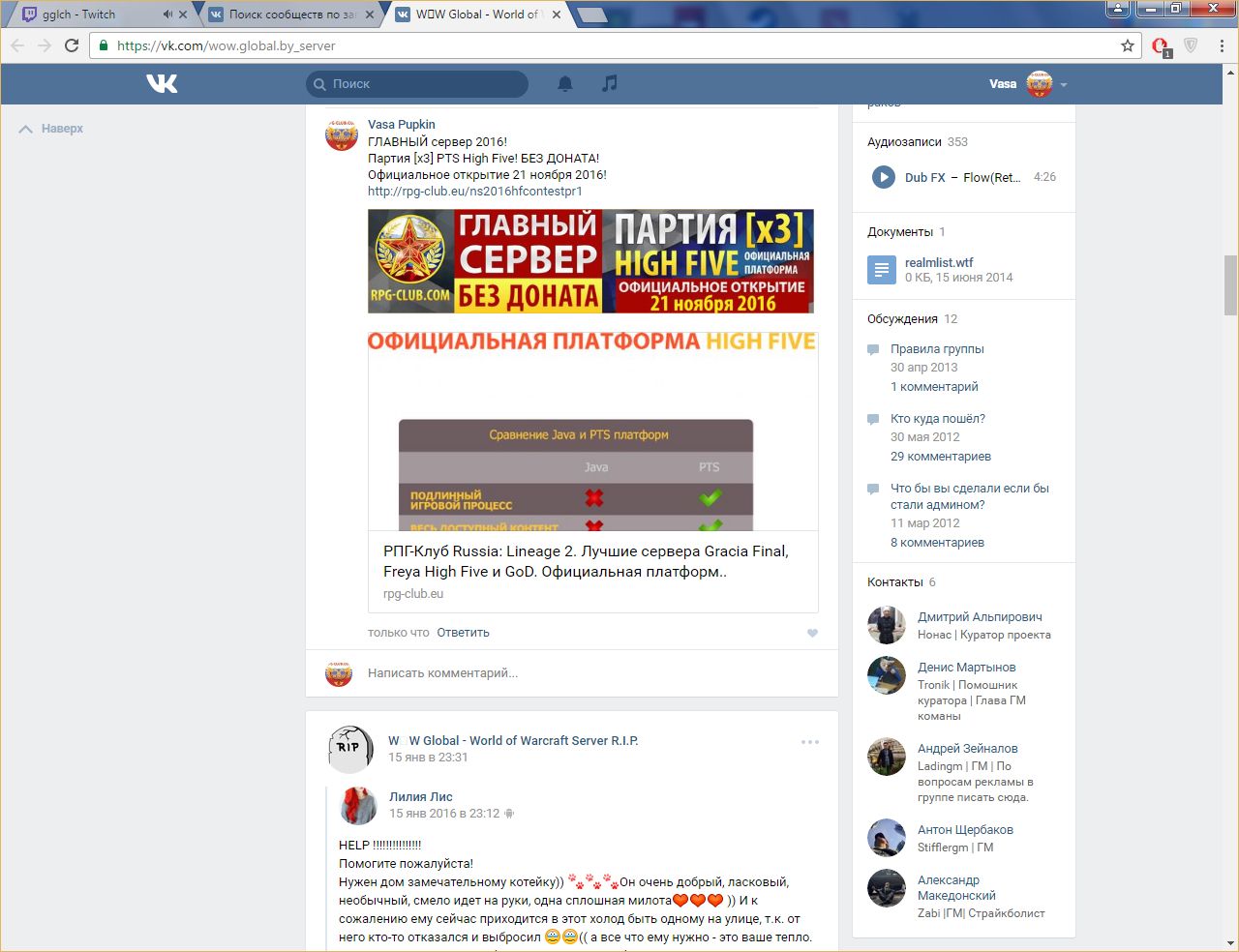The image size is (1239, 952).
Task: Click the Java vs PTS comparison preview image
Action: pos(592,431)
